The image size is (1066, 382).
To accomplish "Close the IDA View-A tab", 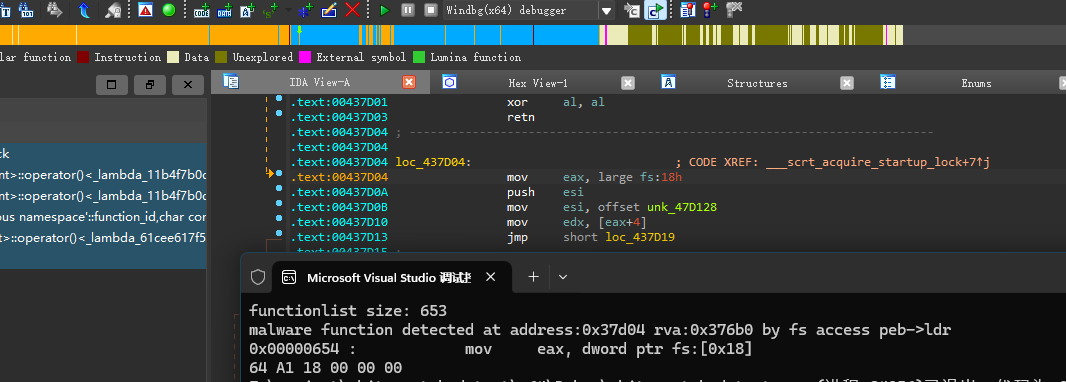I will [409, 82].
